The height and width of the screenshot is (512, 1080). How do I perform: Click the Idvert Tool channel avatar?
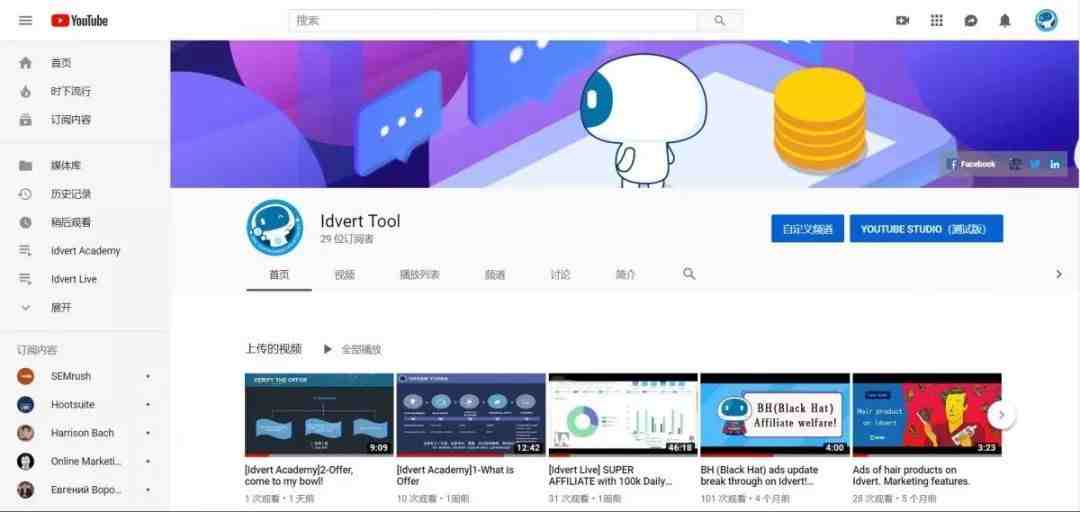(275, 227)
